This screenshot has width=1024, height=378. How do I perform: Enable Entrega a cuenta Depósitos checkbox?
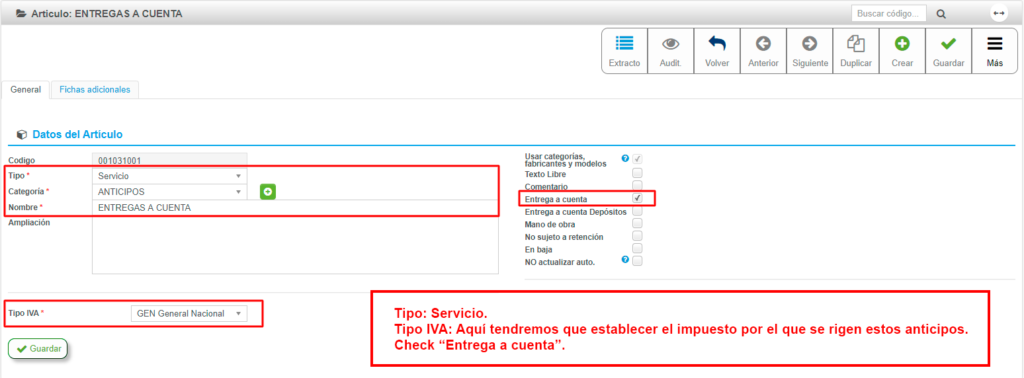coord(637,212)
